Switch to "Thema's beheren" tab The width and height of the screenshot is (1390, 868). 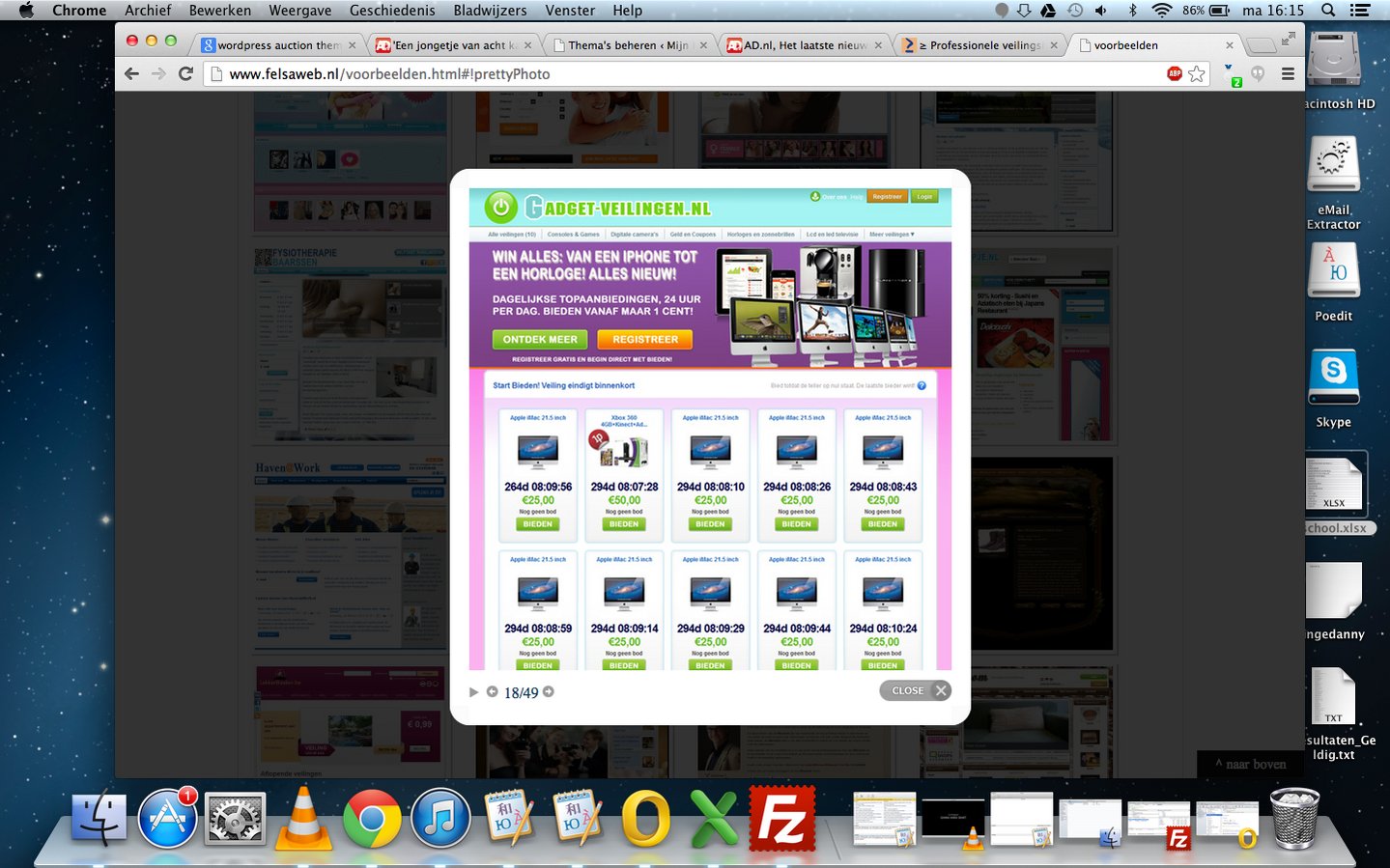click(x=628, y=45)
